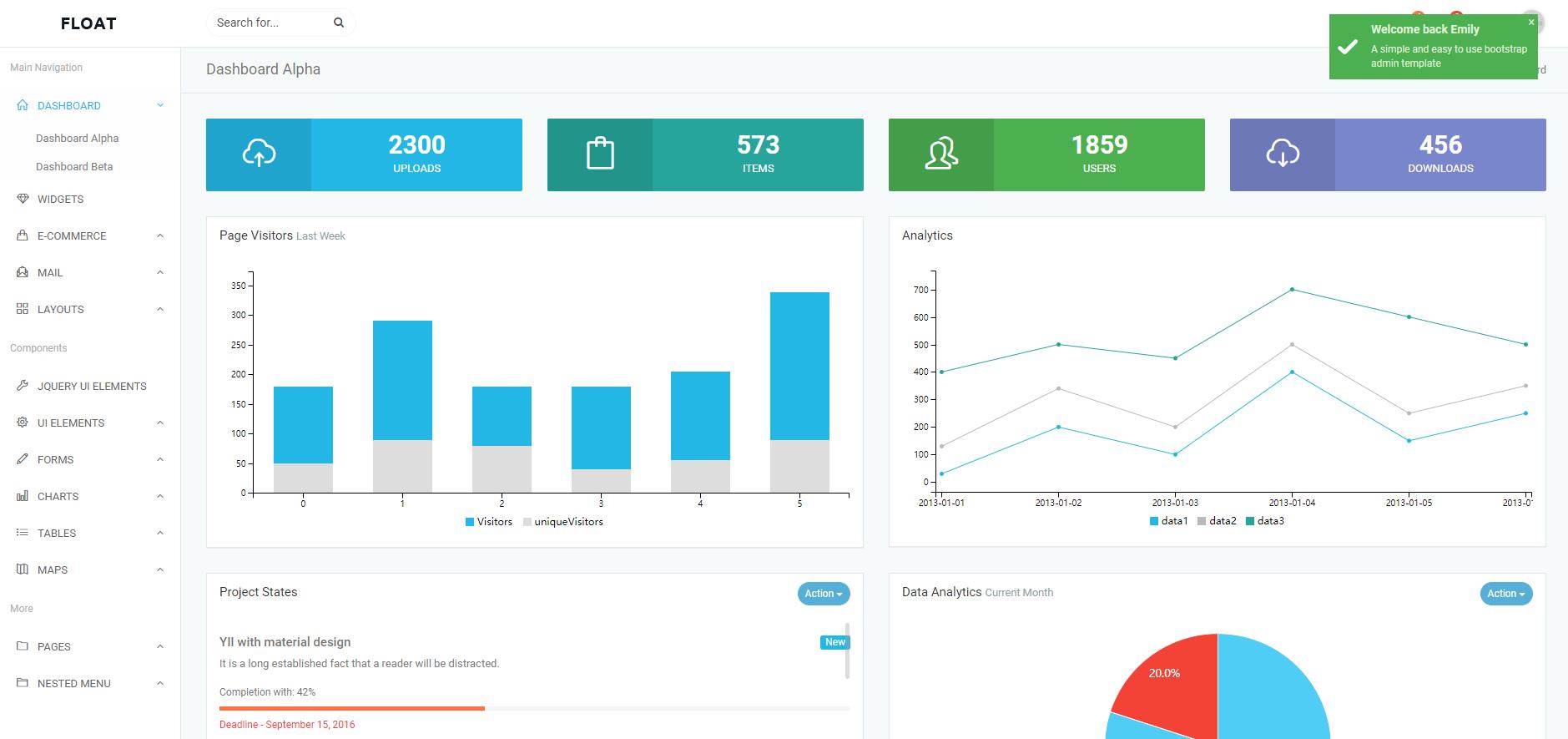Open the Widgets menu item

pyautogui.click(x=90, y=200)
